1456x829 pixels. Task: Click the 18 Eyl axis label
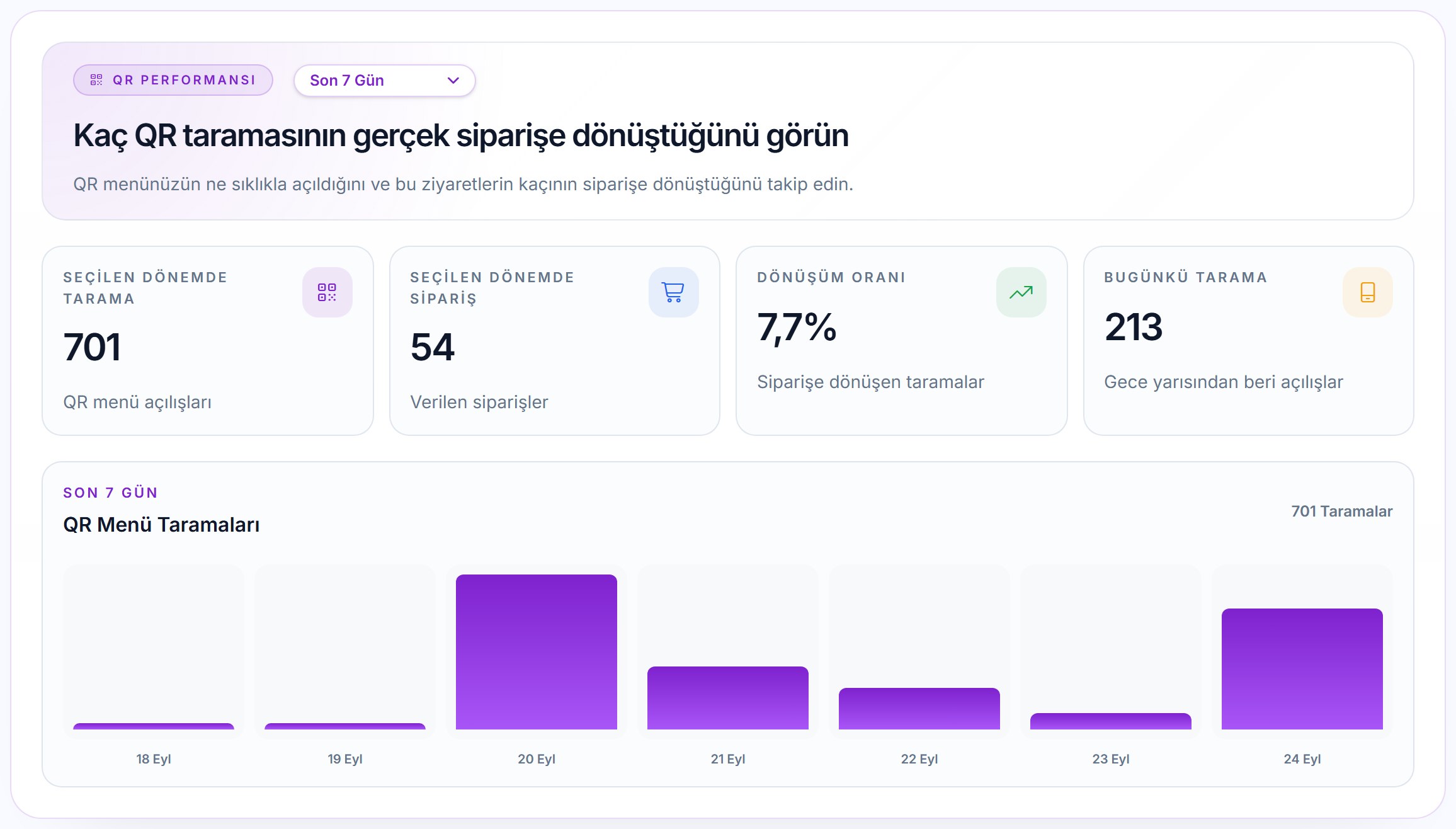[154, 759]
